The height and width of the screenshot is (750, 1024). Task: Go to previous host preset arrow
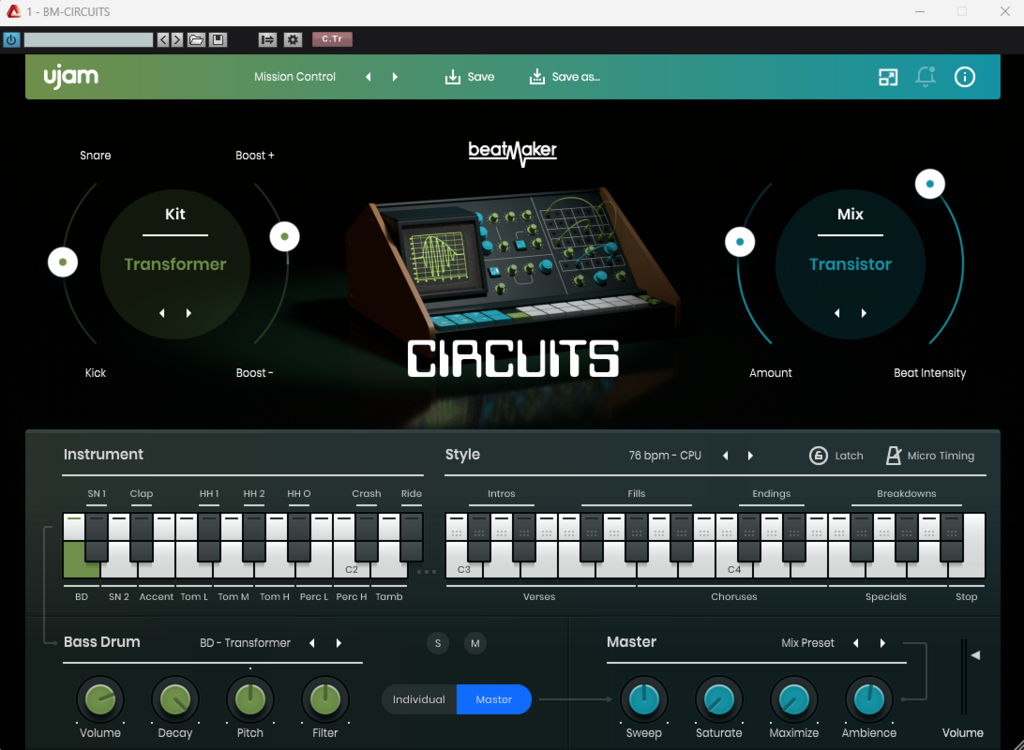click(x=163, y=40)
